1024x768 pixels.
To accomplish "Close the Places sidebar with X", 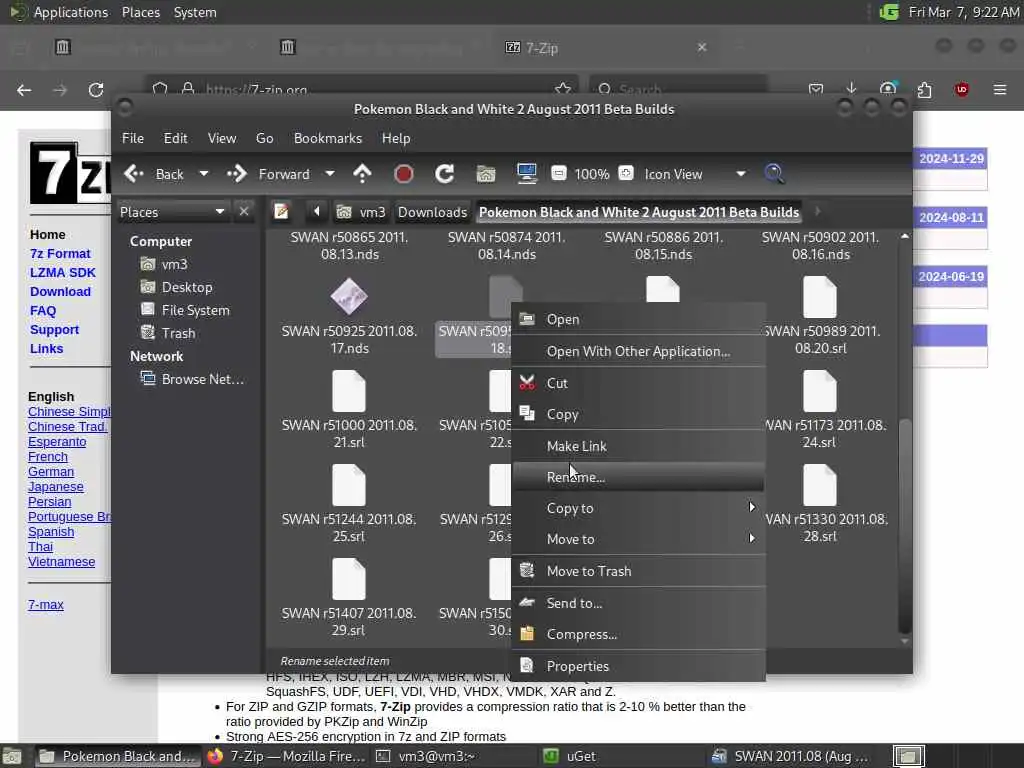I will point(244,212).
